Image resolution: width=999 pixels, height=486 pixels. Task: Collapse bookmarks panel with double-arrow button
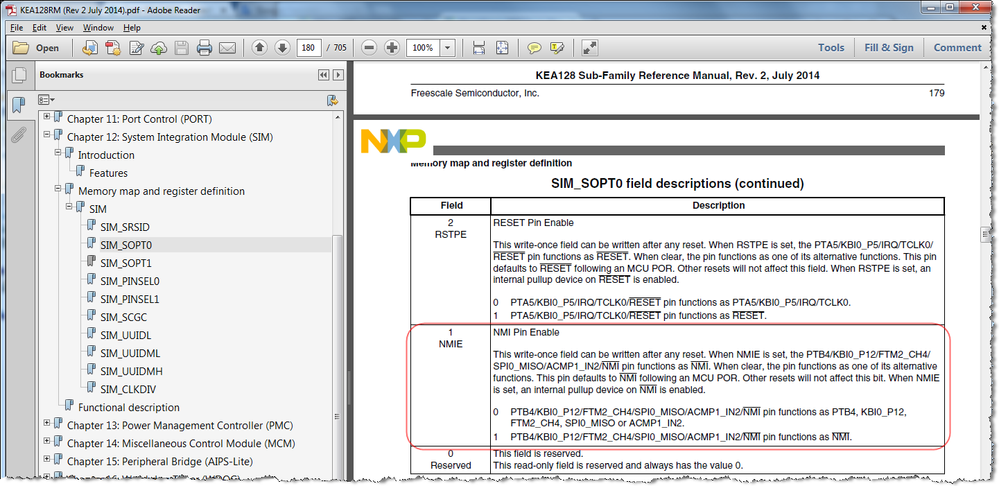point(324,75)
